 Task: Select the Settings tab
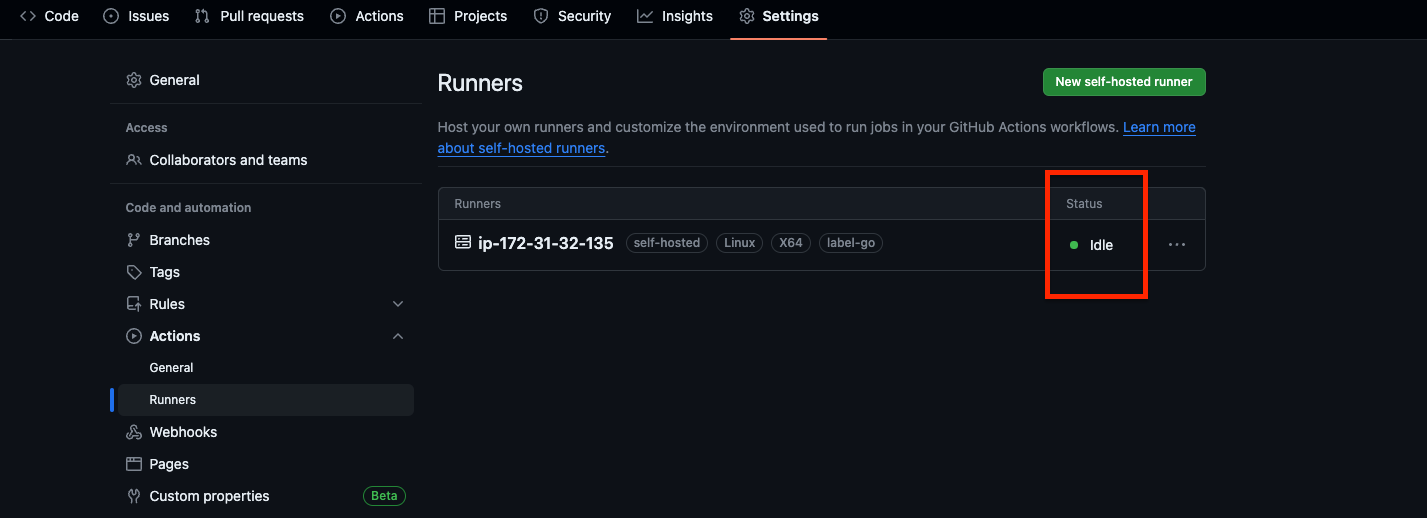(x=779, y=16)
